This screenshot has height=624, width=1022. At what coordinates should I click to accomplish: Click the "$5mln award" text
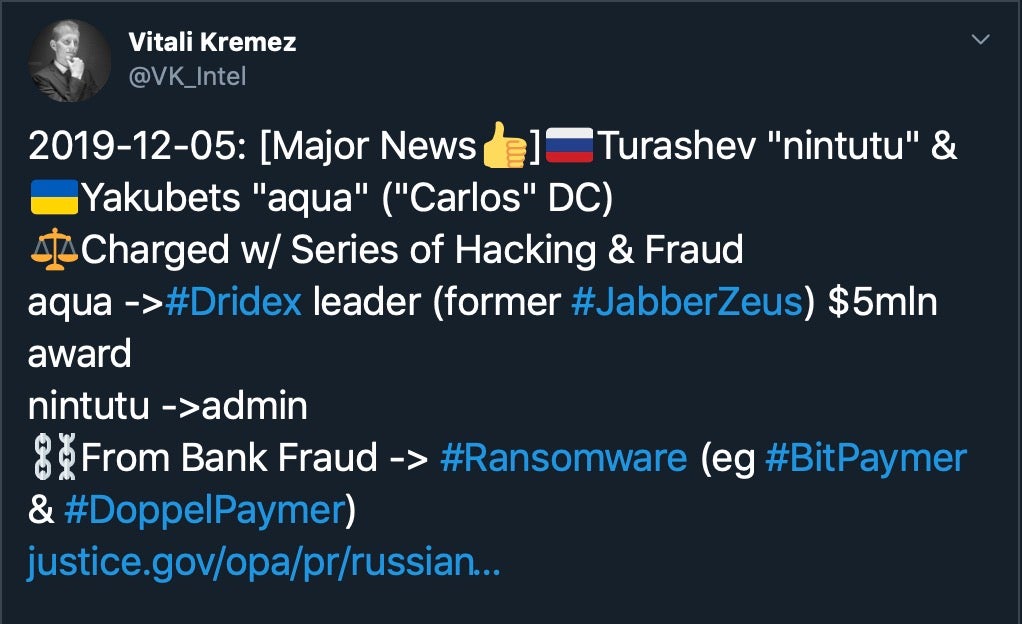(880, 303)
